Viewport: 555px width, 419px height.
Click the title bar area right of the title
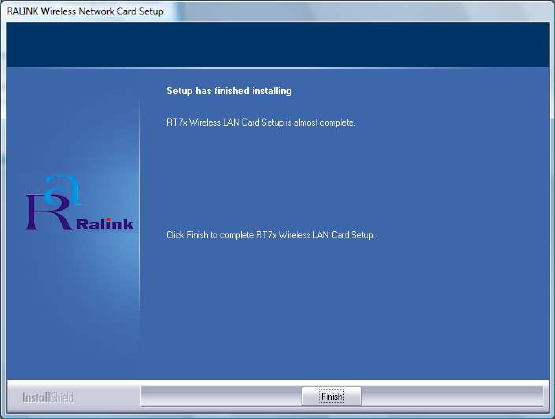357,11
